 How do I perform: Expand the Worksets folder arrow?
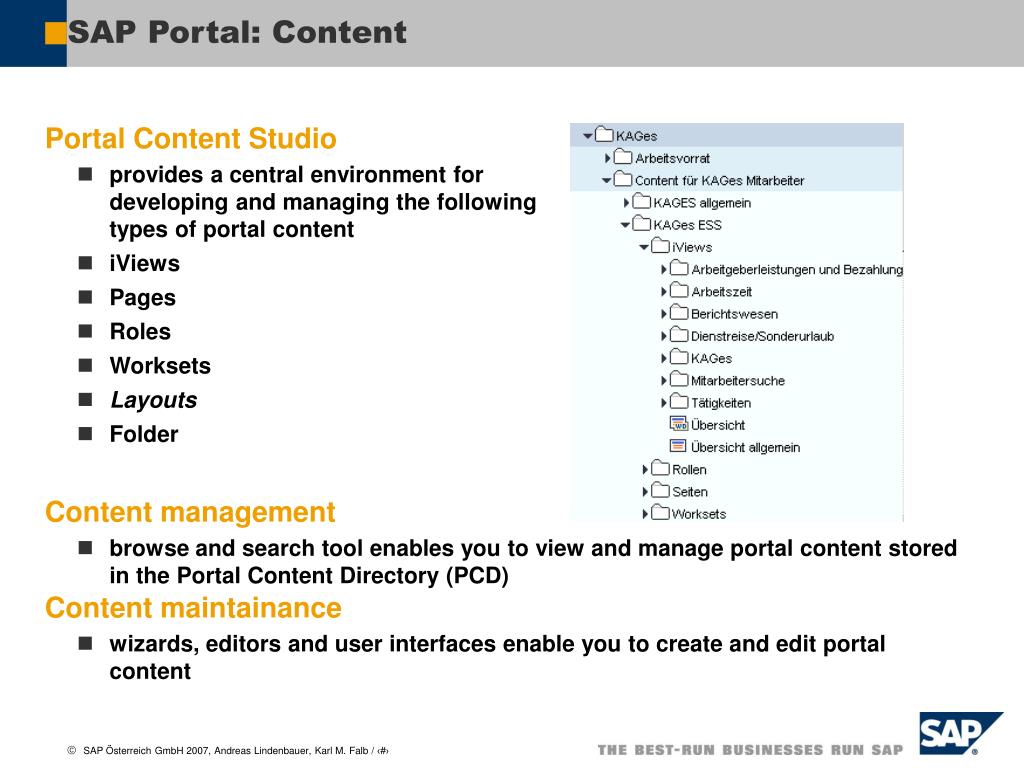pyautogui.click(x=645, y=513)
